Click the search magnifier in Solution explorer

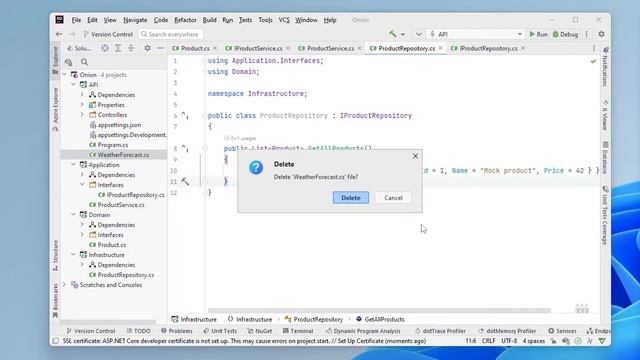pos(84,62)
